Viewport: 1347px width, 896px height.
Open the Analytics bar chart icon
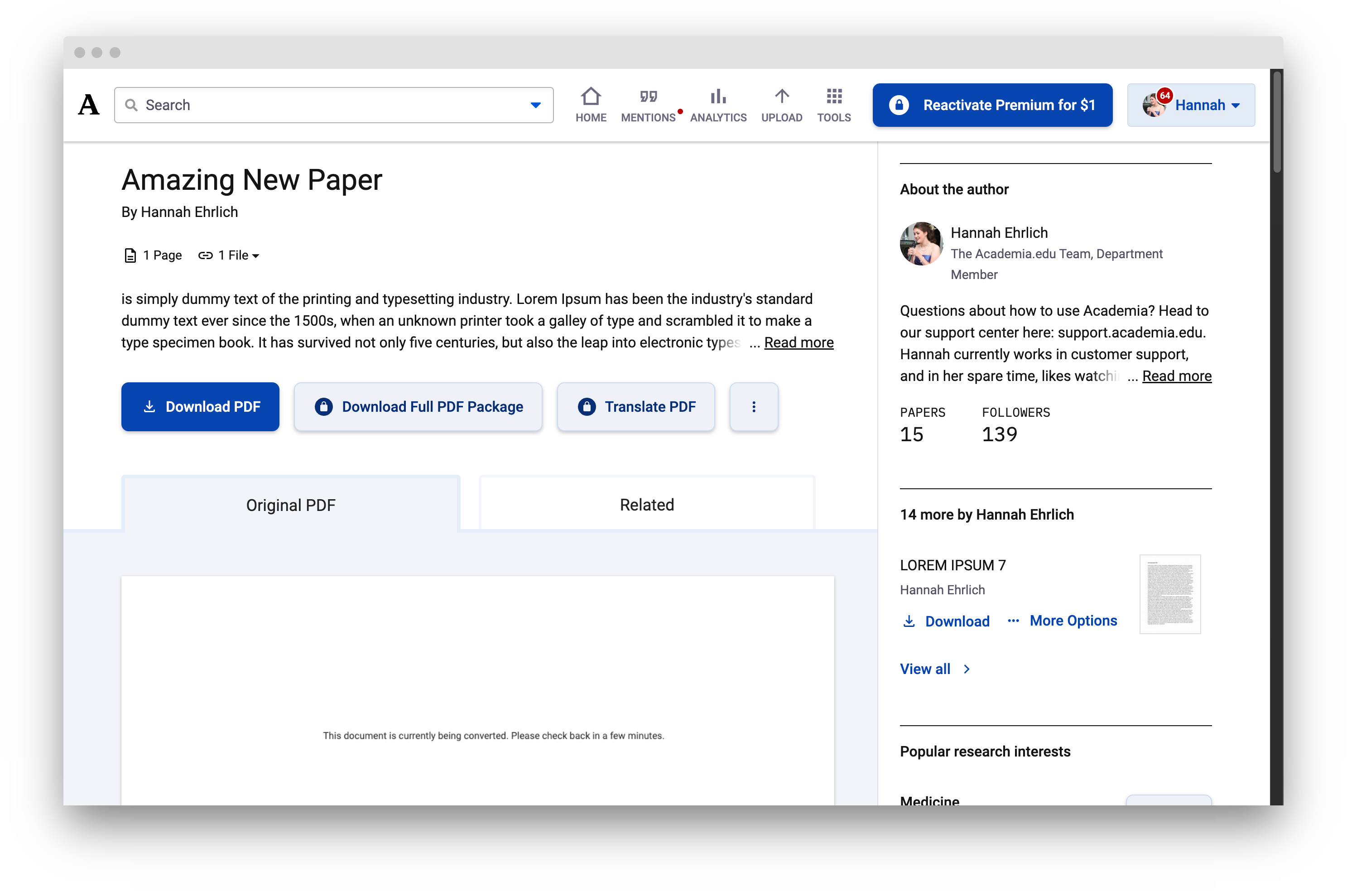(718, 96)
